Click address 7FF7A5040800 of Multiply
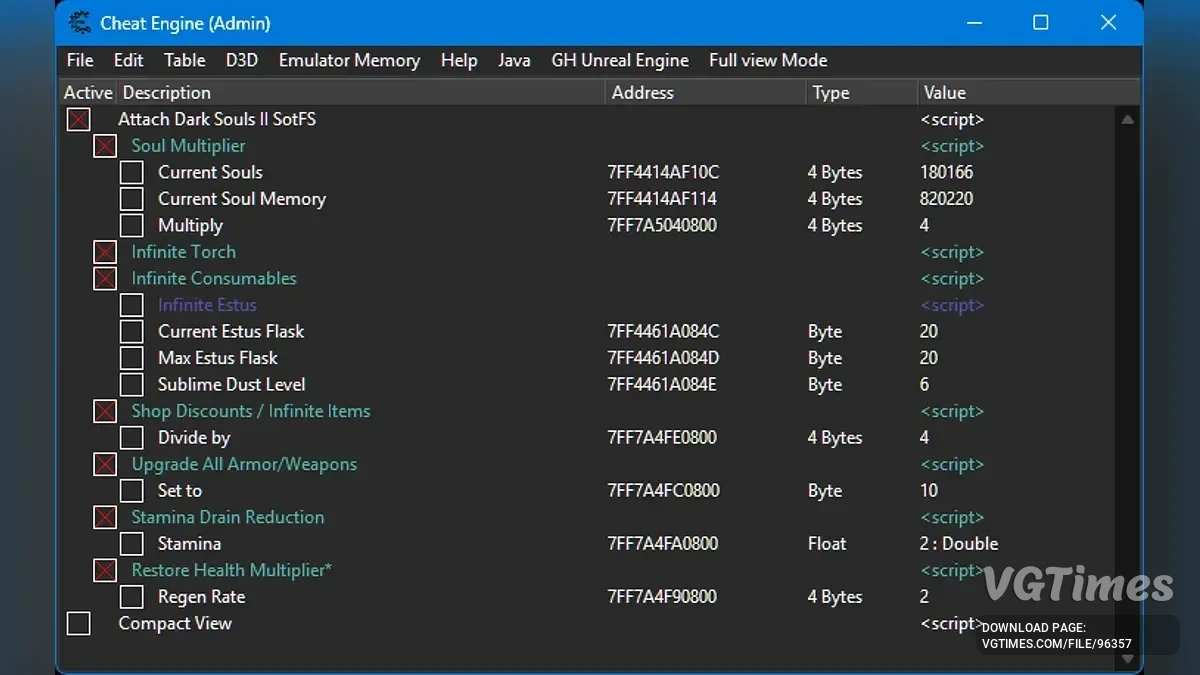The width and height of the screenshot is (1200, 675). coord(662,225)
